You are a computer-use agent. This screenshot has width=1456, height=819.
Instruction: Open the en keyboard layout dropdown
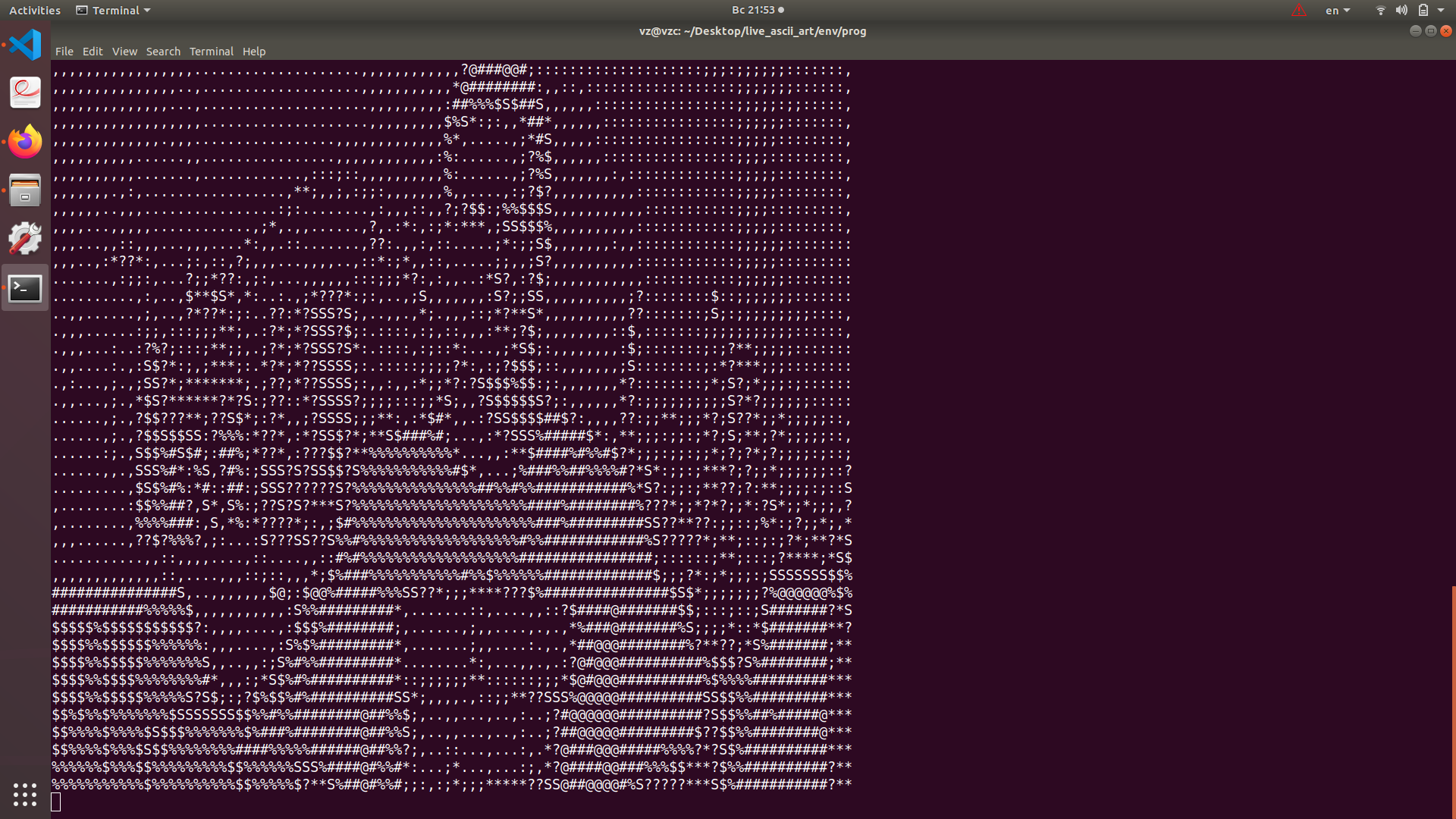click(1337, 11)
